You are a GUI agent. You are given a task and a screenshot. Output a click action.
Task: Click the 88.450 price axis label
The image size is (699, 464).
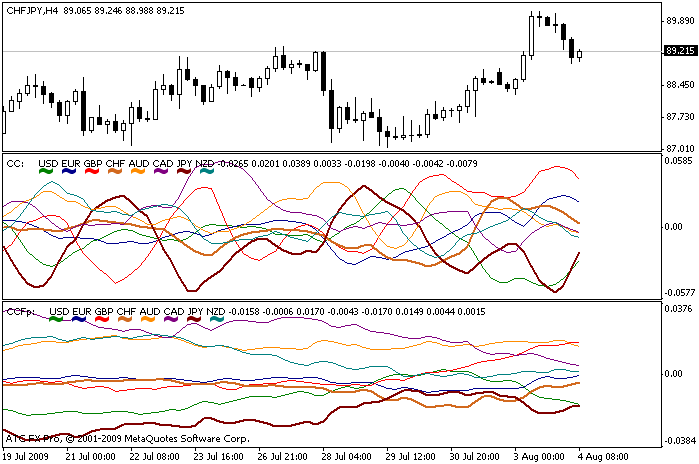pos(680,84)
